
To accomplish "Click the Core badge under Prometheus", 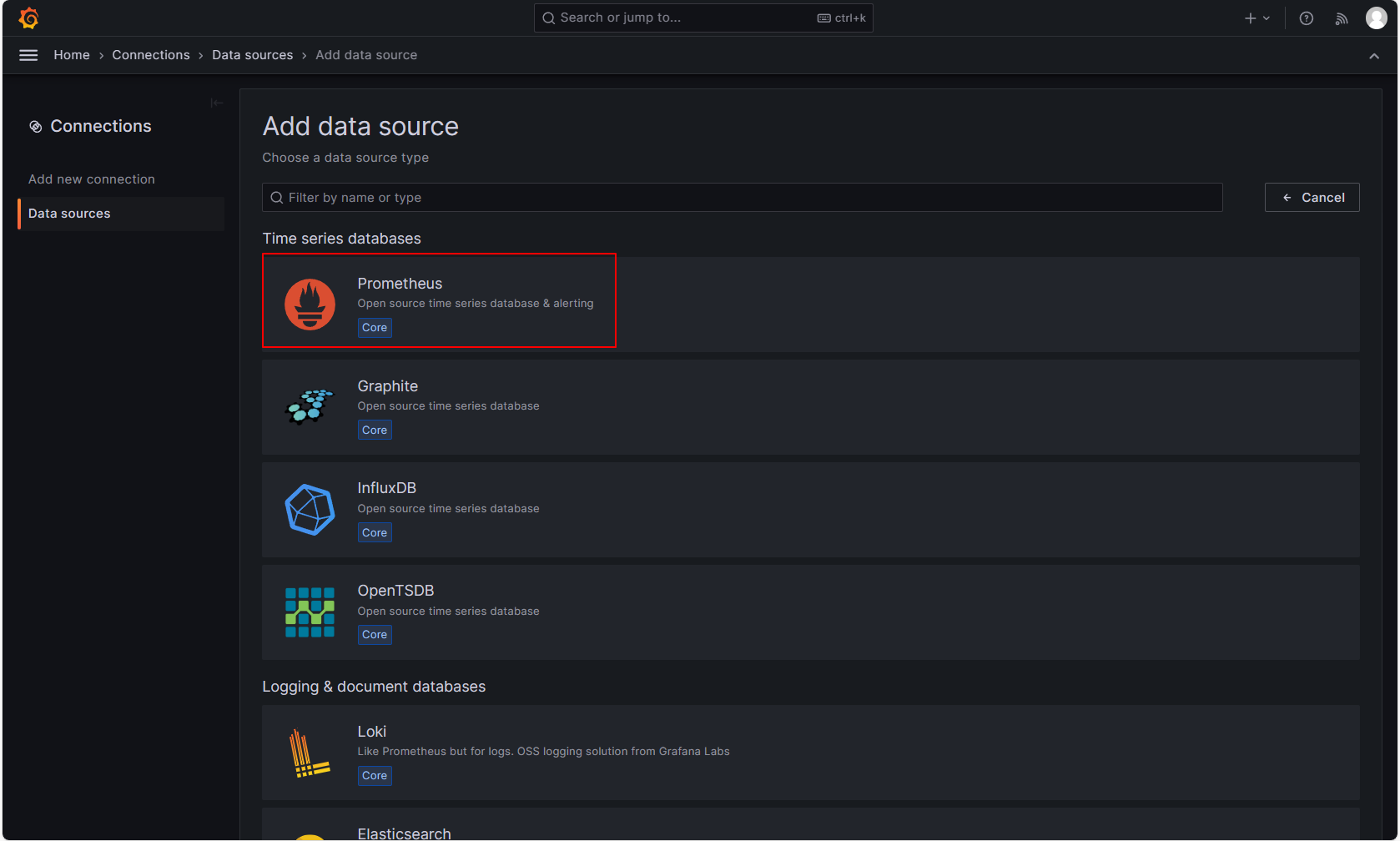I will coord(375,328).
